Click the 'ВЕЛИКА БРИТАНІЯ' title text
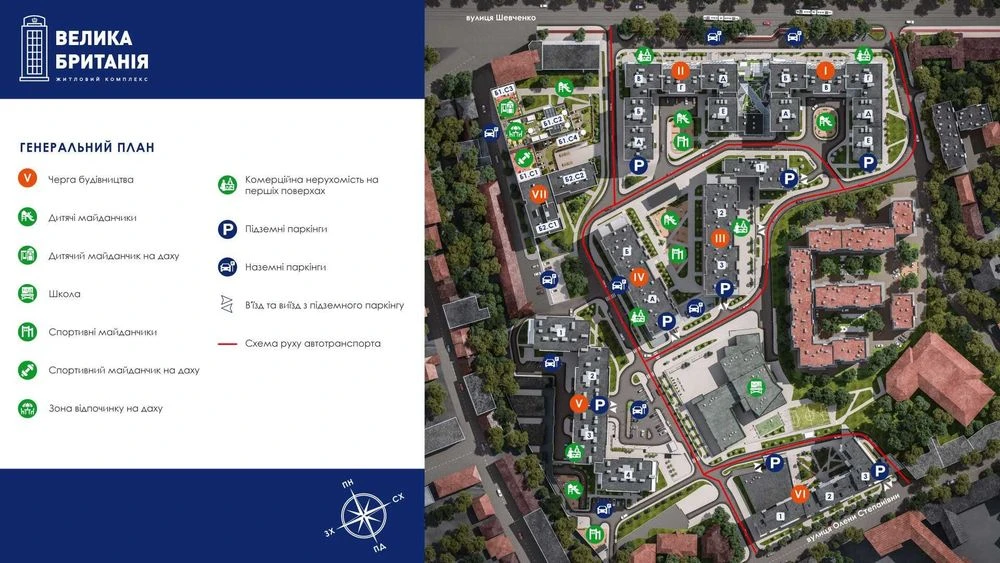The height and width of the screenshot is (563, 1000). pyautogui.click(x=102, y=50)
